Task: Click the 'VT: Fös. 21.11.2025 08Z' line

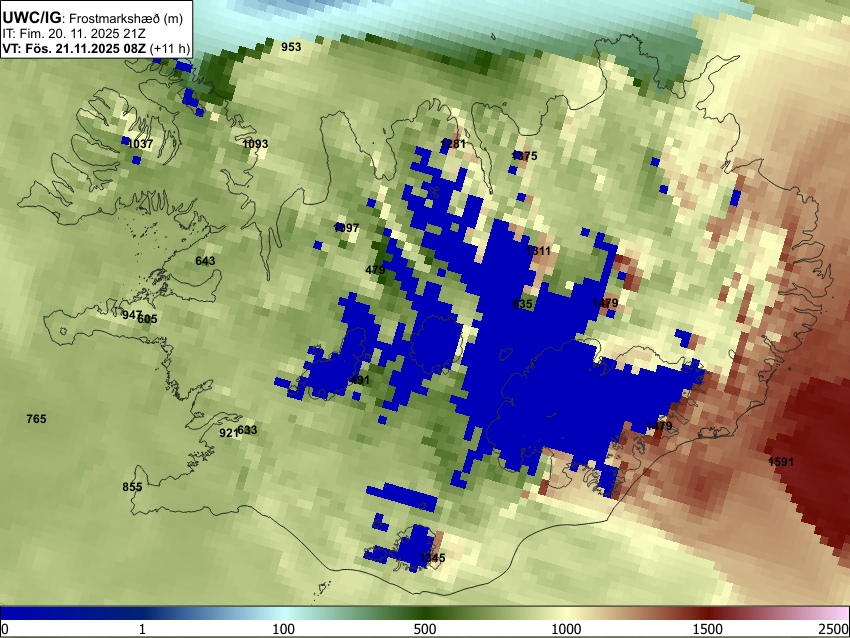Action: coord(74,48)
